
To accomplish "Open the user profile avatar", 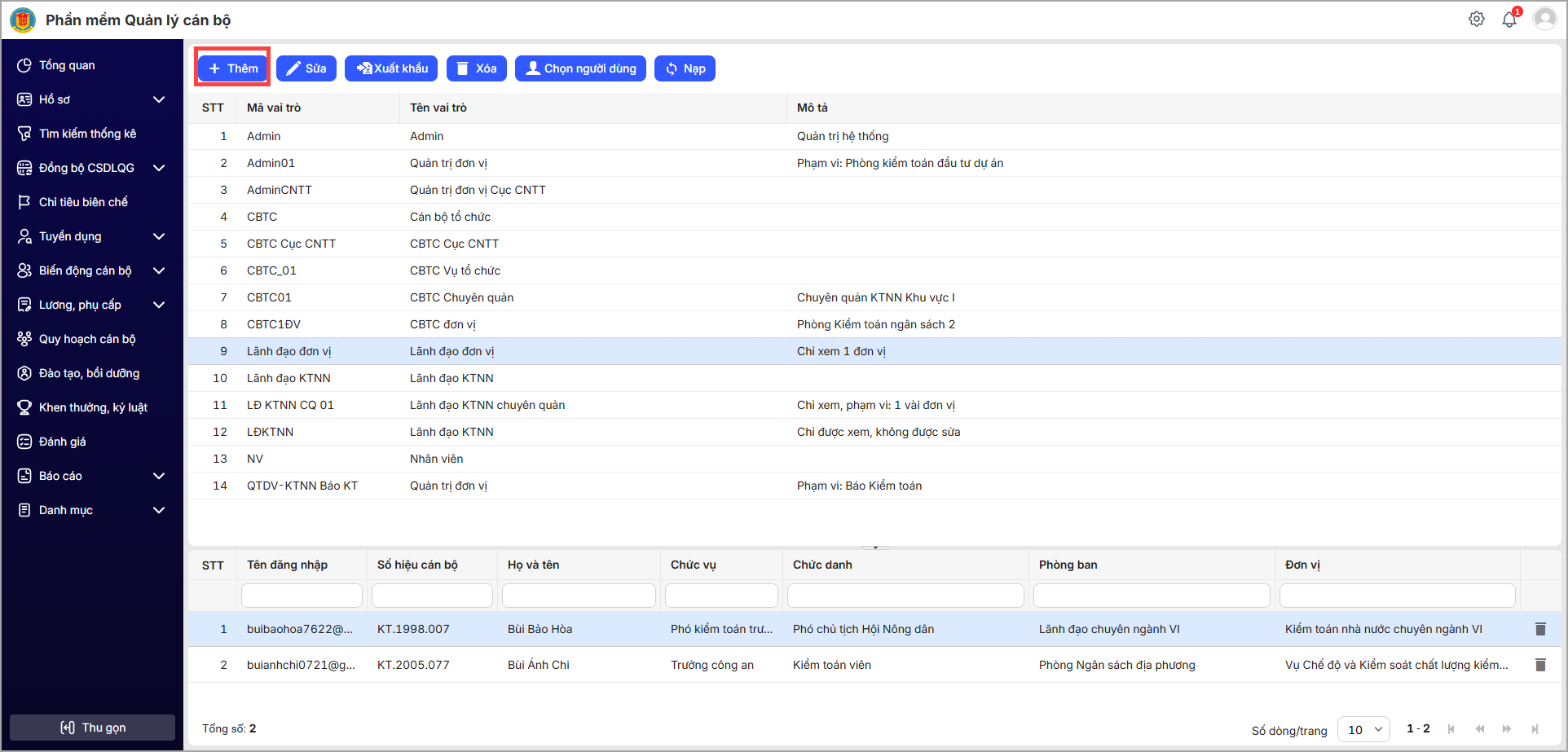I will 1544,19.
